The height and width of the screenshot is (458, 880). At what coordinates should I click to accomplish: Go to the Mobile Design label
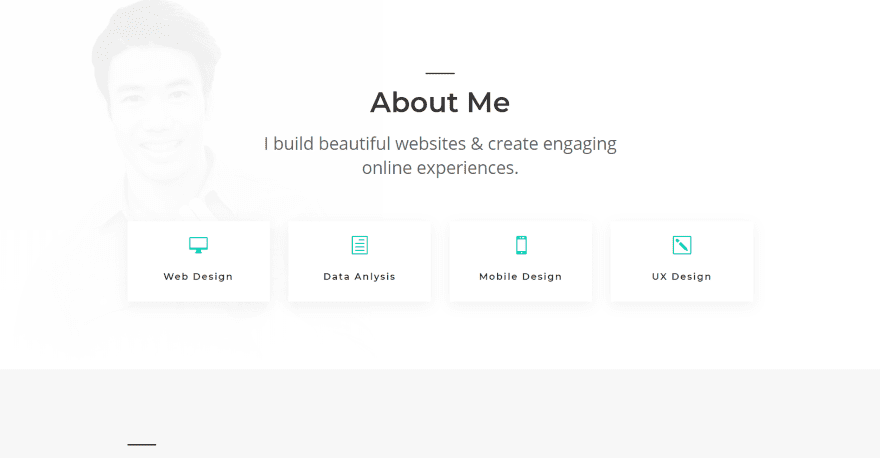520,277
